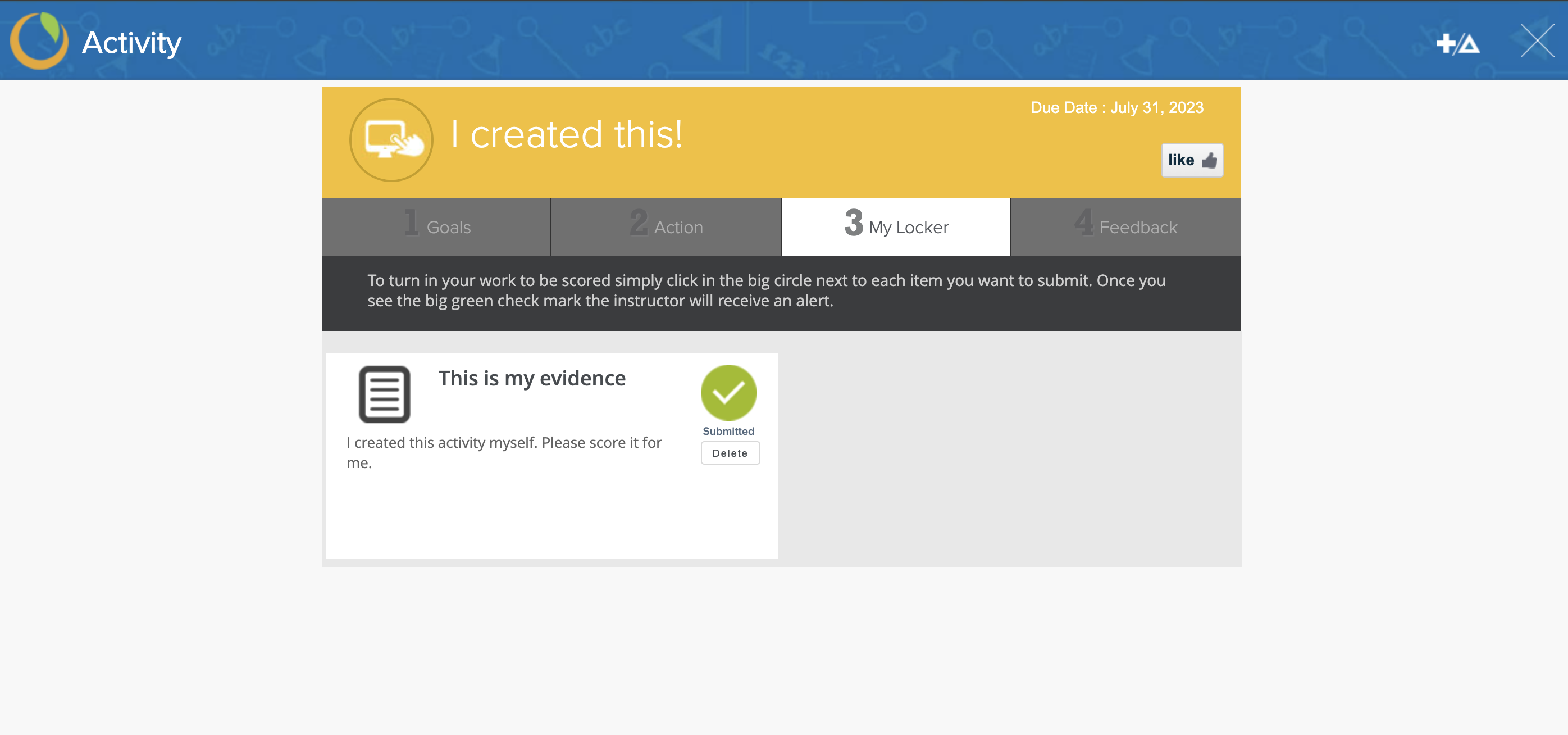Click the document icon for evidence

click(384, 394)
